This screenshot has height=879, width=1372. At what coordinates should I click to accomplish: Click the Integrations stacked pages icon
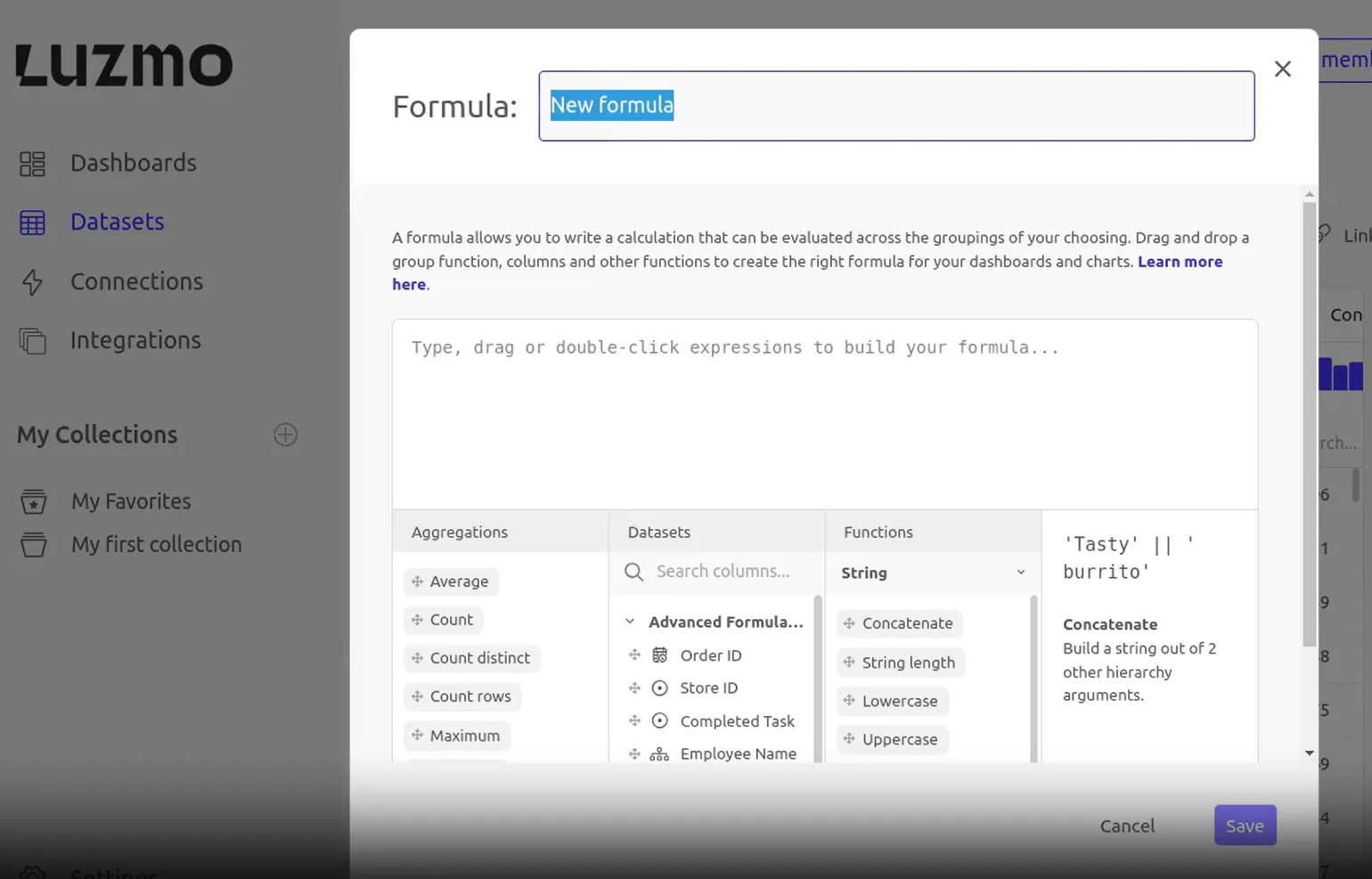32,341
